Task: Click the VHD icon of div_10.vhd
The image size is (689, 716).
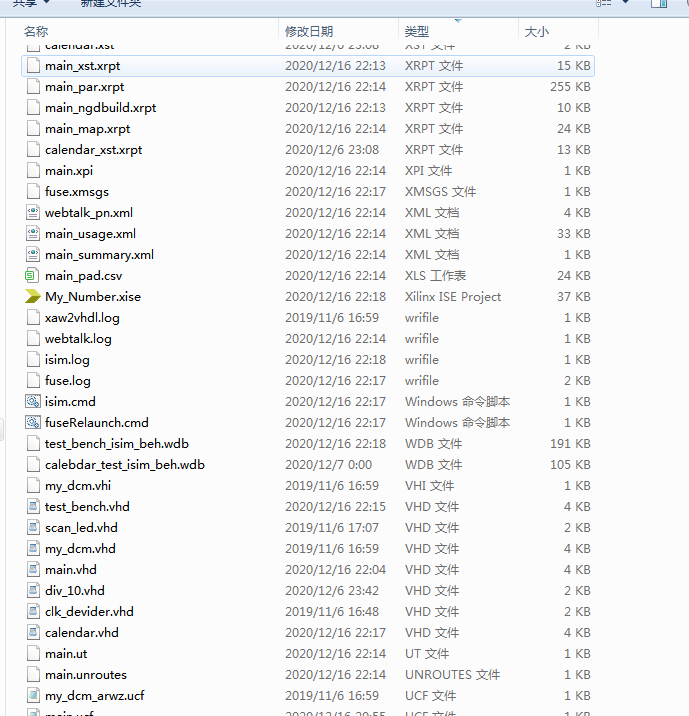Action: pyautogui.click(x=33, y=591)
